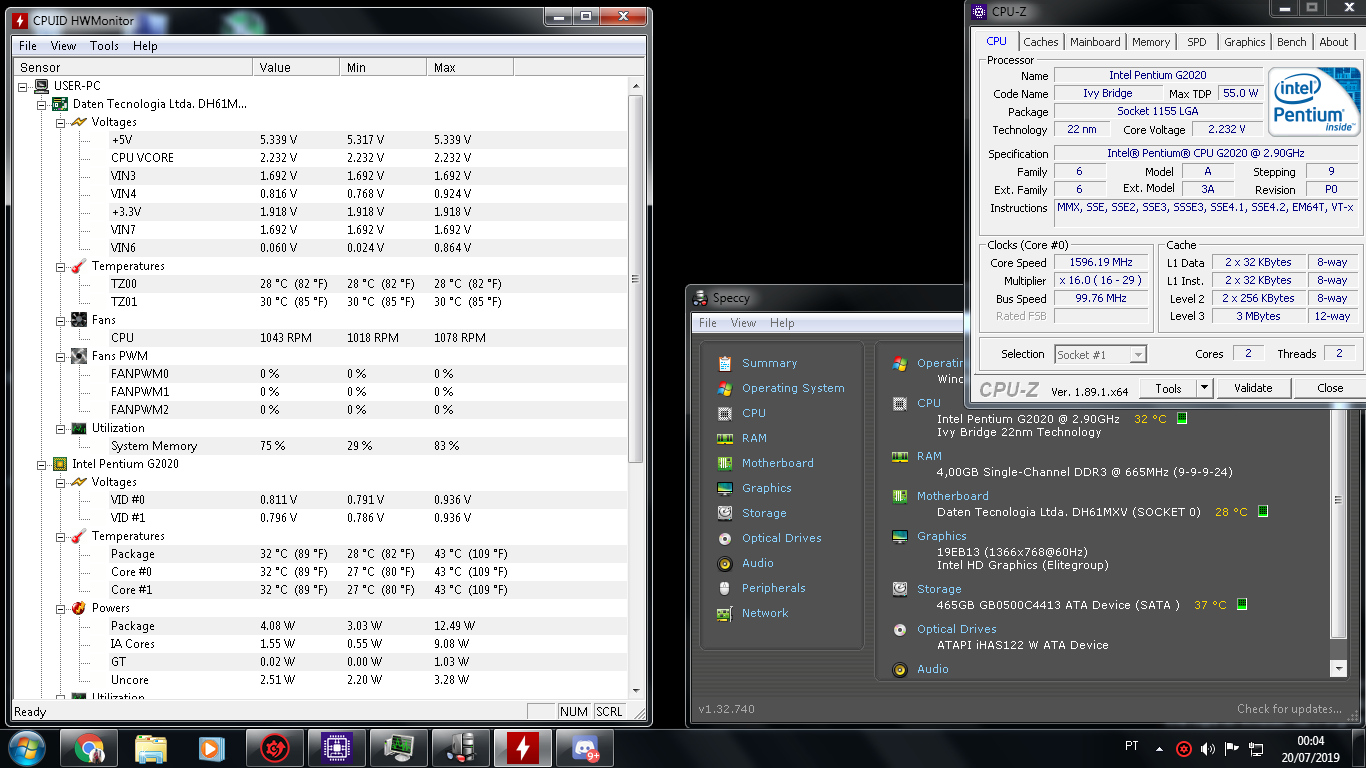The height and width of the screenshot is (774, 1366).
Task: Open Audio section in Speccy sidebar
Action: coord(758,563)
